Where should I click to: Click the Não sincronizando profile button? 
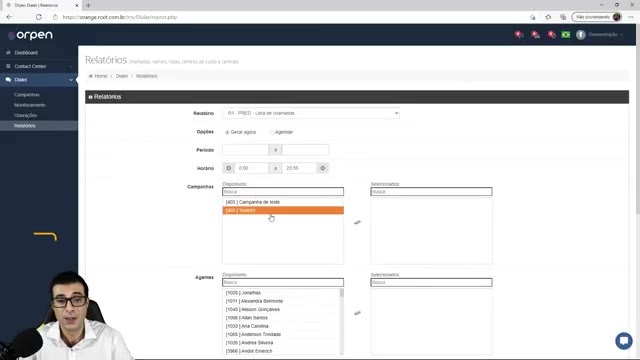coord(597,17)
